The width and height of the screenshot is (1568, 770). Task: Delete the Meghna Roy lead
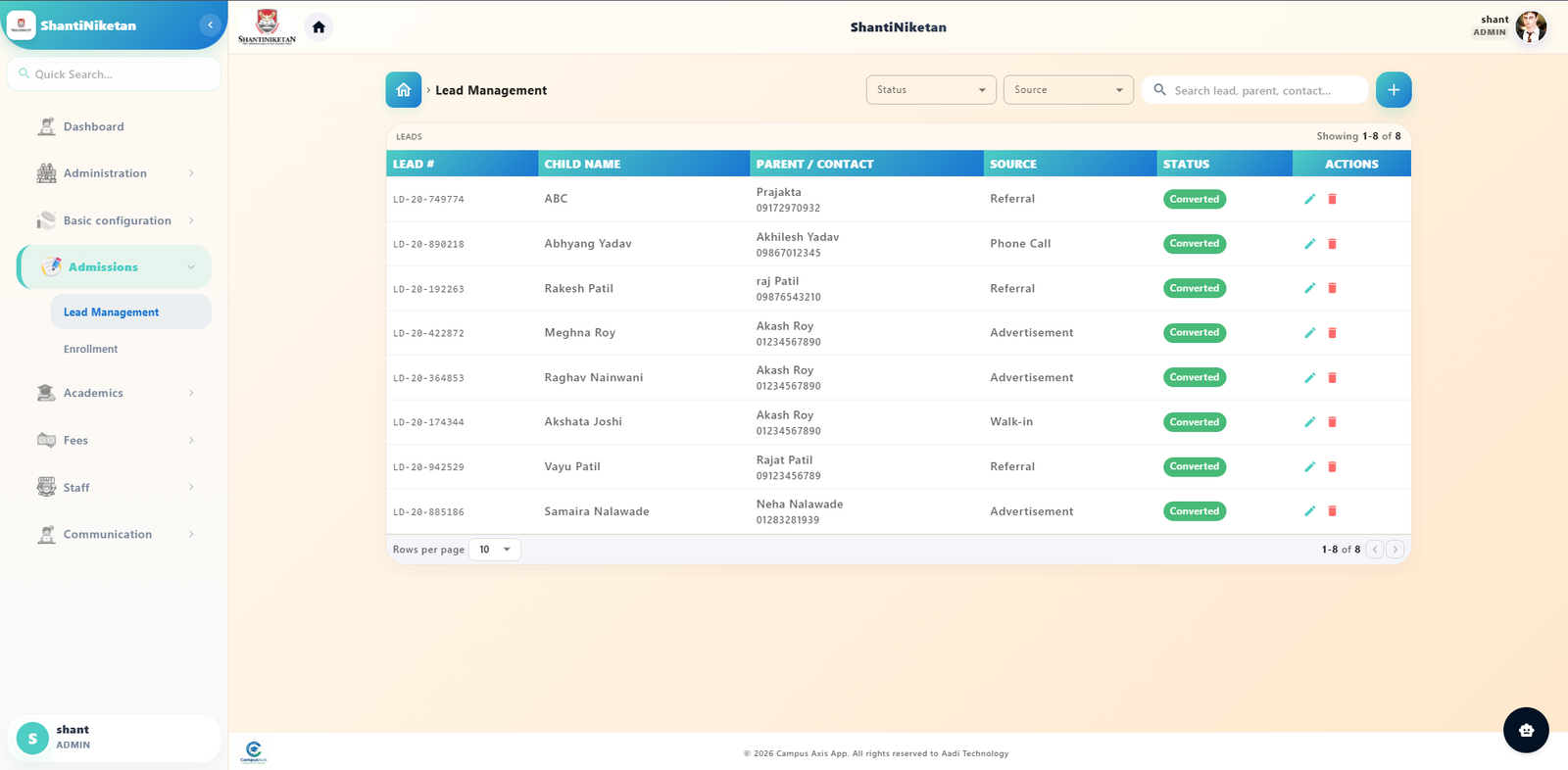click(1332, 333)
